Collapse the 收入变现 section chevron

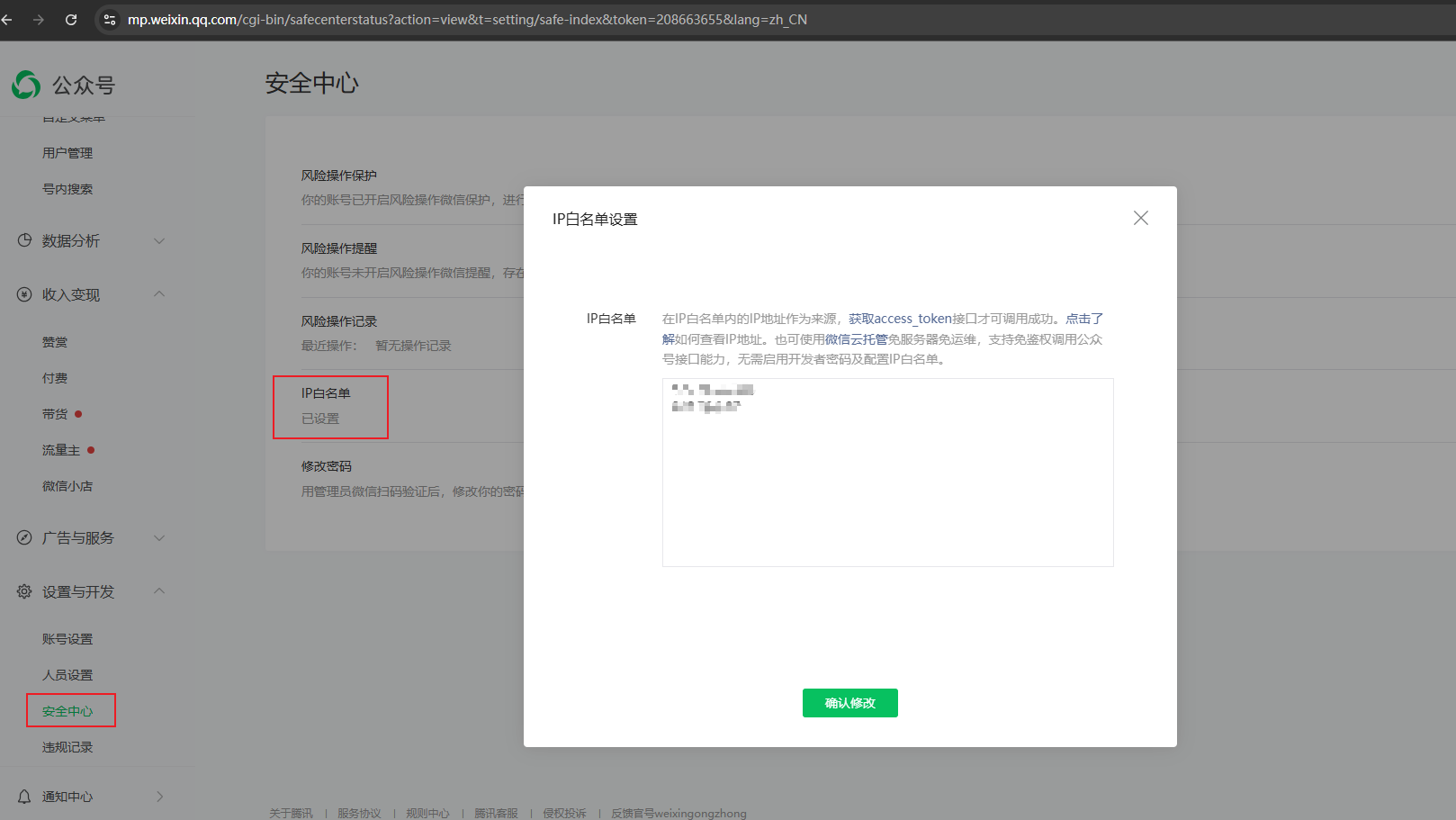pos(159,293)
